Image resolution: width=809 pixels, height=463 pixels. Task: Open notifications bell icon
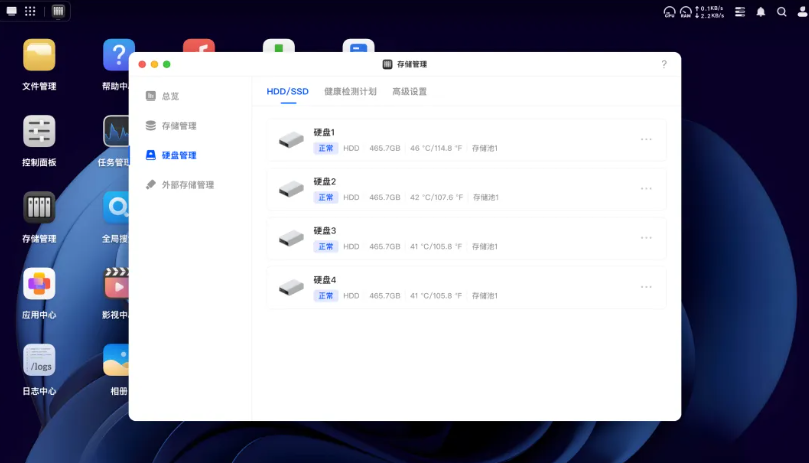[761, 12]
